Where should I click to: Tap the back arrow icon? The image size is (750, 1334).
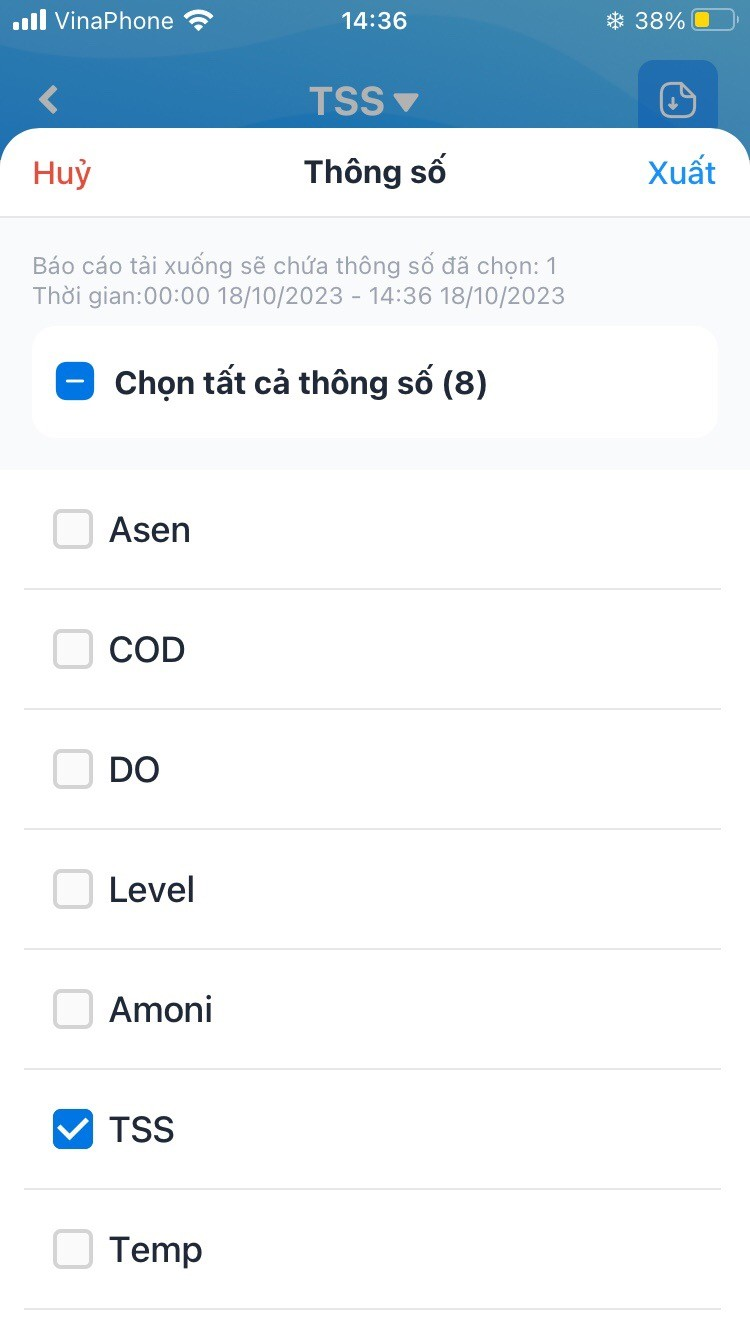tap(48, 100)
